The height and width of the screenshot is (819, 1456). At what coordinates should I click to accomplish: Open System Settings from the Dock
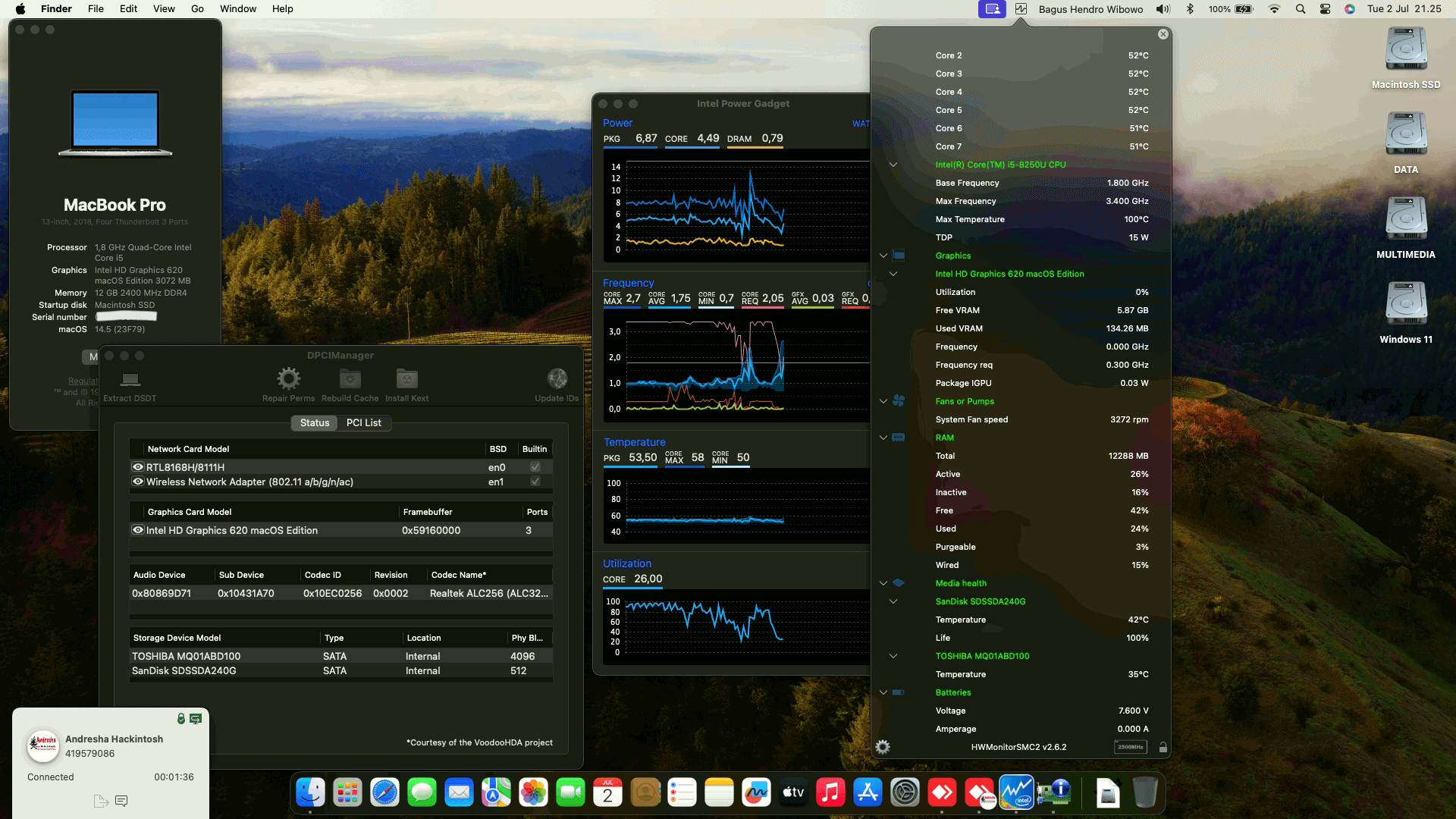[905, 793]
